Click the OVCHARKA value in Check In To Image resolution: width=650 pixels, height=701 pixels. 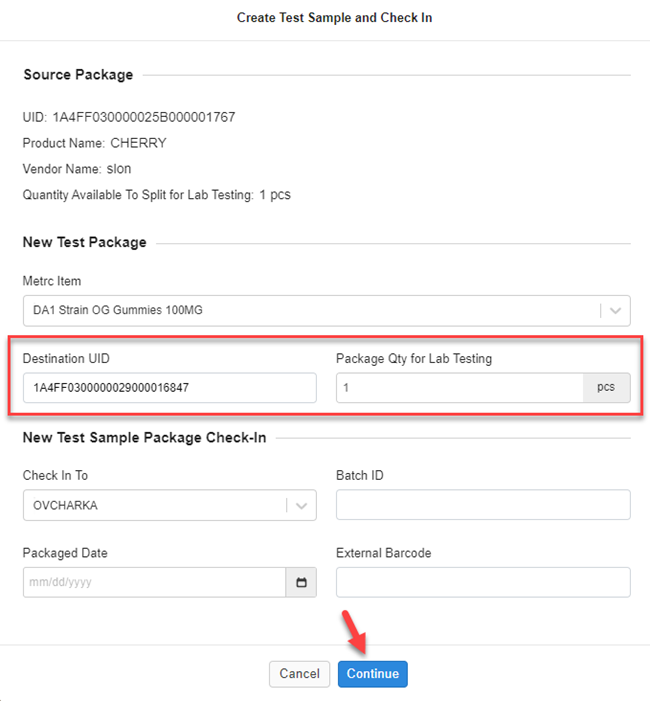(x=65, y=505)
